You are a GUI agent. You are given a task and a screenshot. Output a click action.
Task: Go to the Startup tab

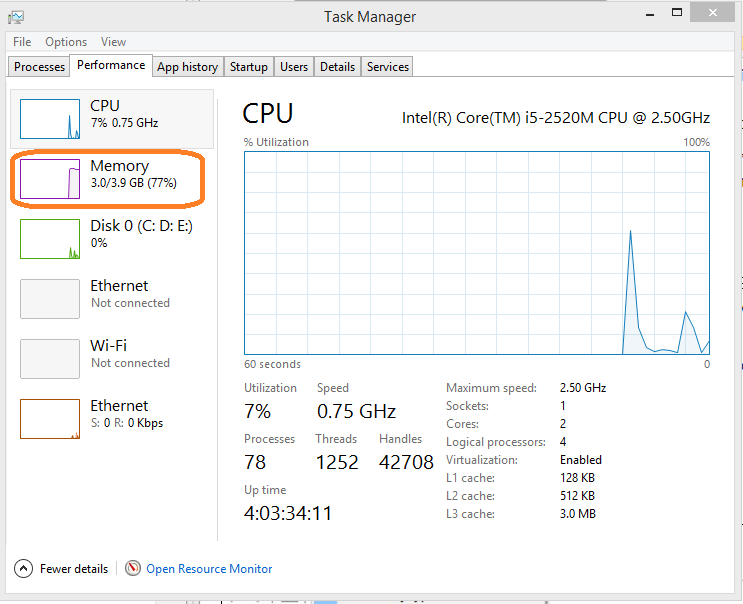tap(248, 67)
